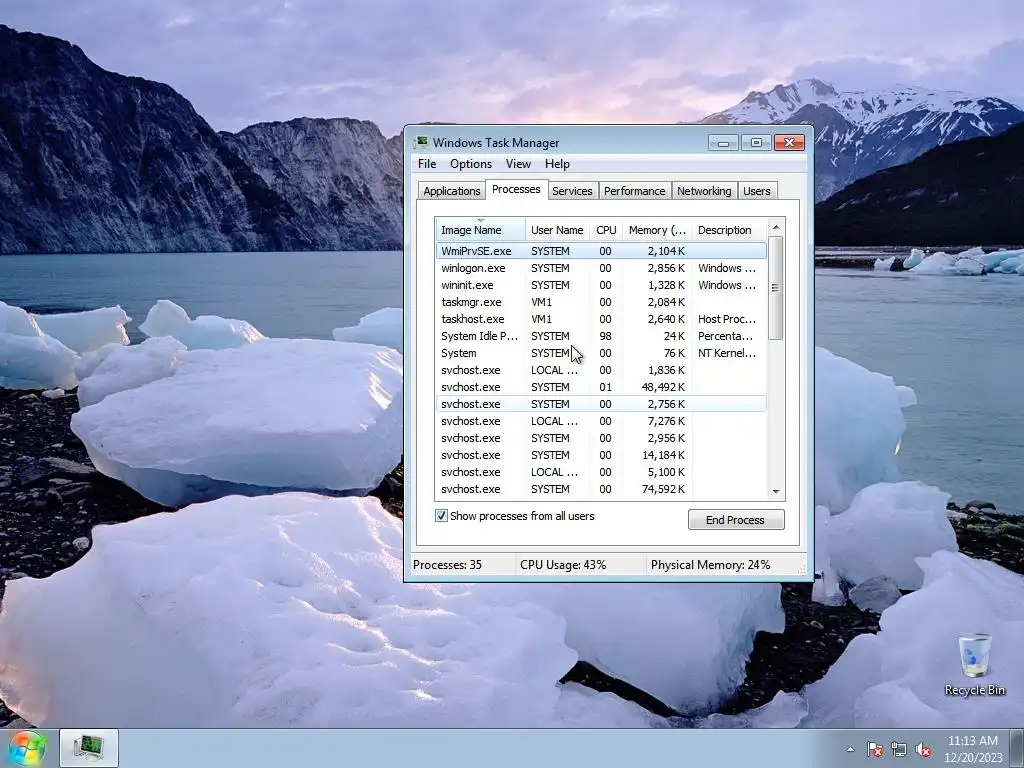Click the End Process button
Screen dimensions: 1024x768
tap(736, 520)
